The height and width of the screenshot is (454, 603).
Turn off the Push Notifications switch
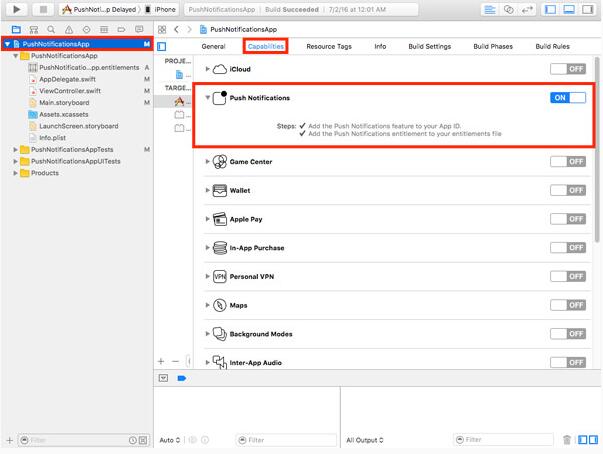(568, 98)
